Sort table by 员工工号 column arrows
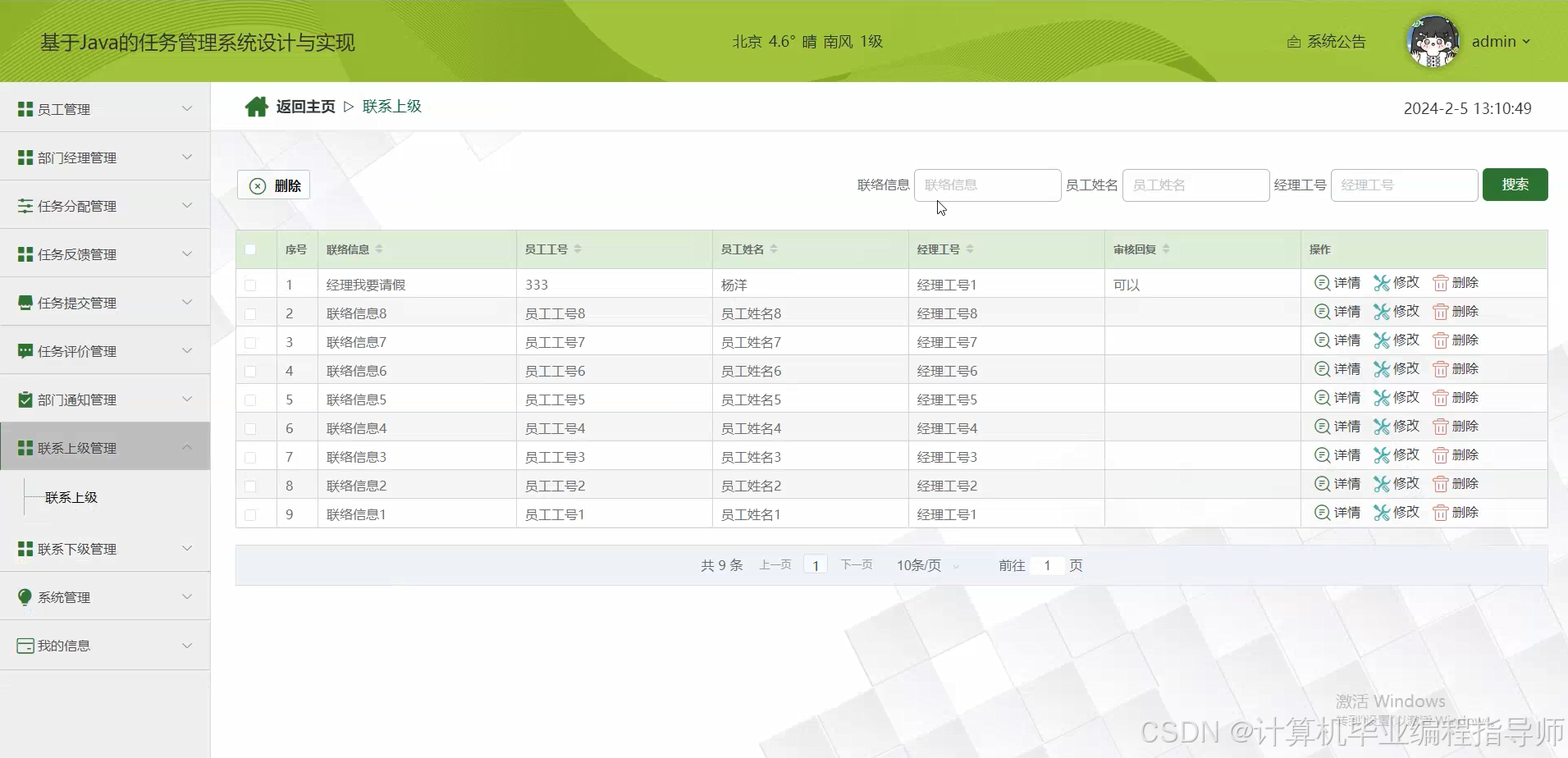 click(578, 249)
